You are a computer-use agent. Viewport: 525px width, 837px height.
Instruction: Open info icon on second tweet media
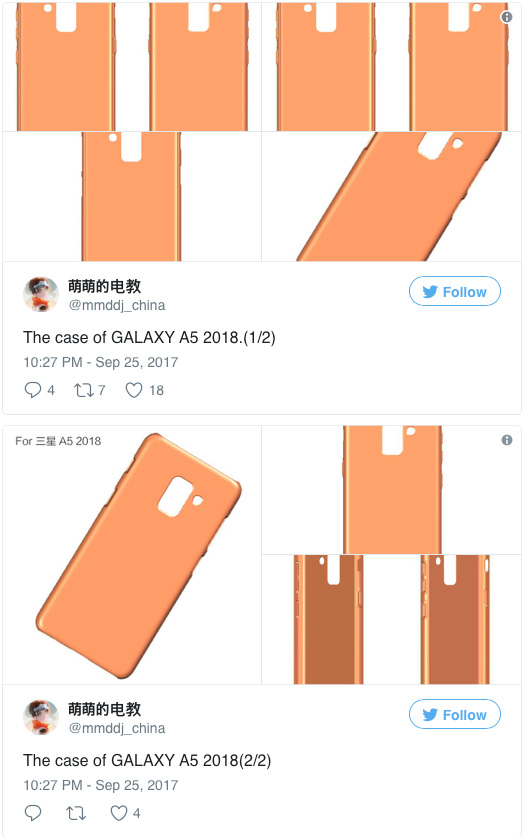[x=507, y=440]
